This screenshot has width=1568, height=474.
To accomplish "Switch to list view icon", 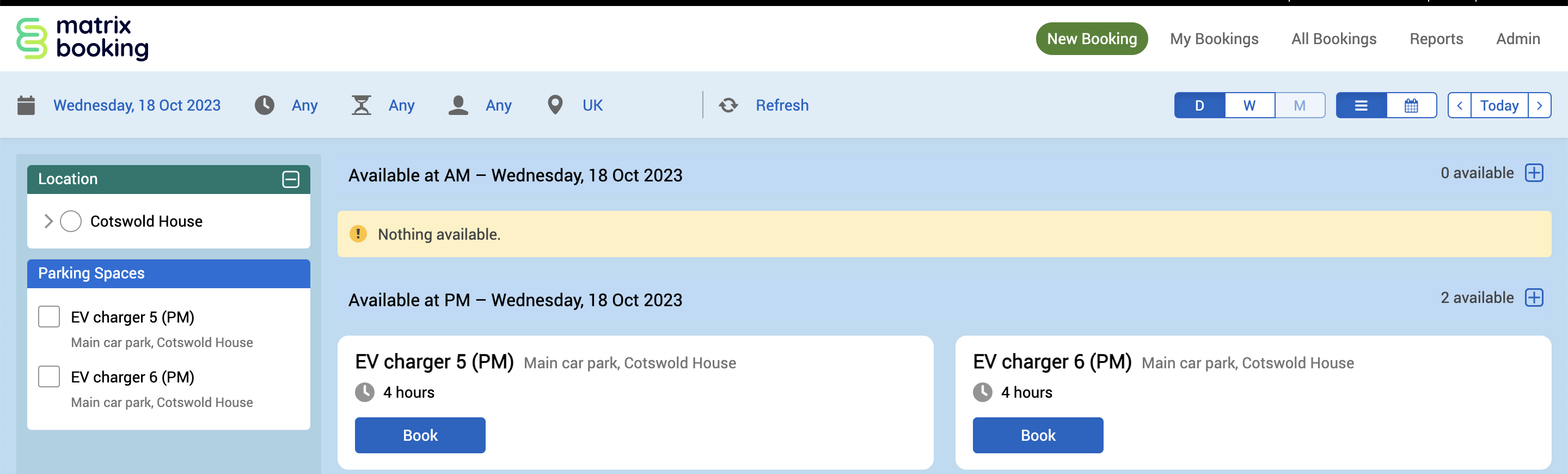I will tap(1361, 105).
